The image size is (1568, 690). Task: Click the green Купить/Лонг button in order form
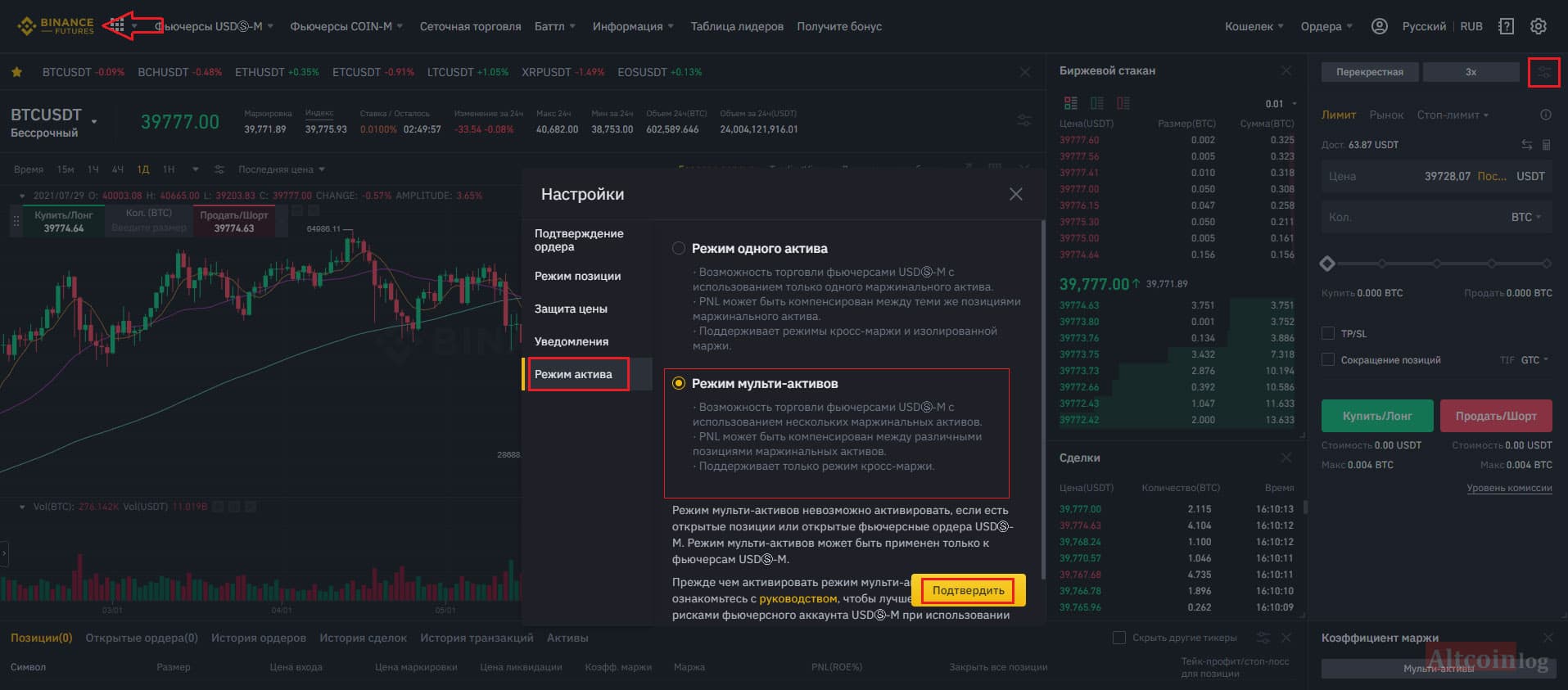1377,416
